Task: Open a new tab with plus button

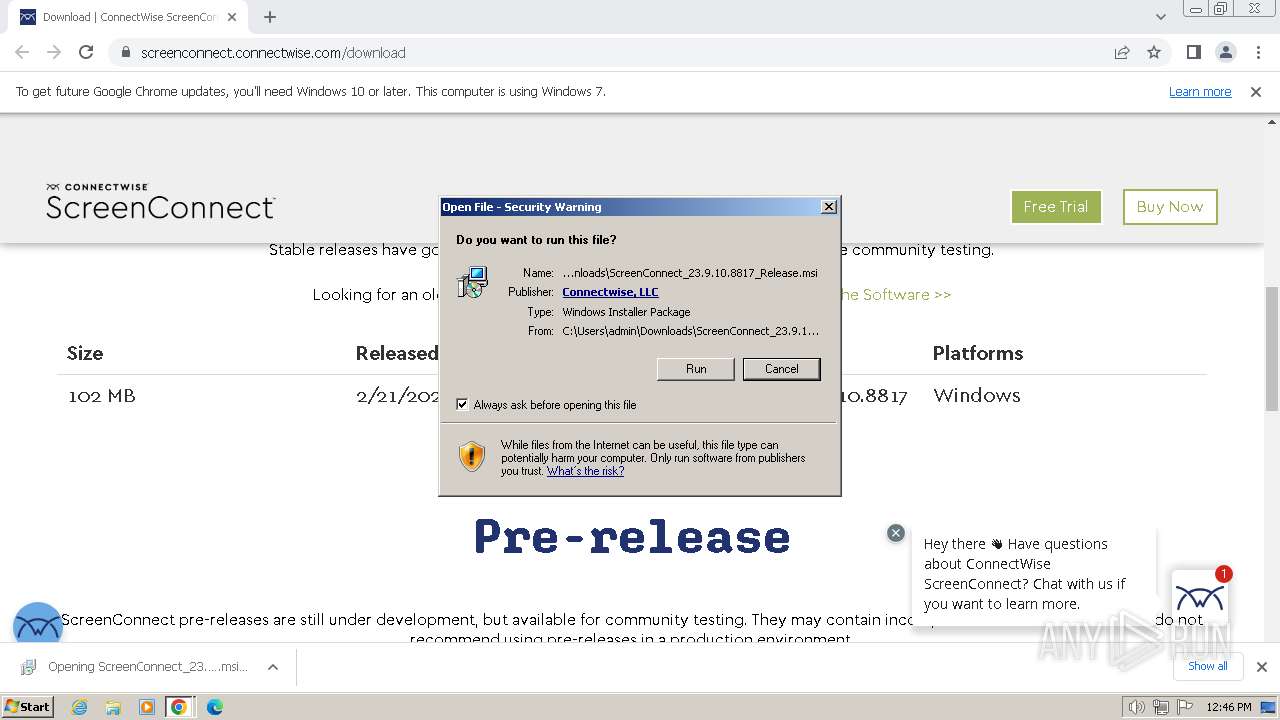Action: [x=270, y=17]
